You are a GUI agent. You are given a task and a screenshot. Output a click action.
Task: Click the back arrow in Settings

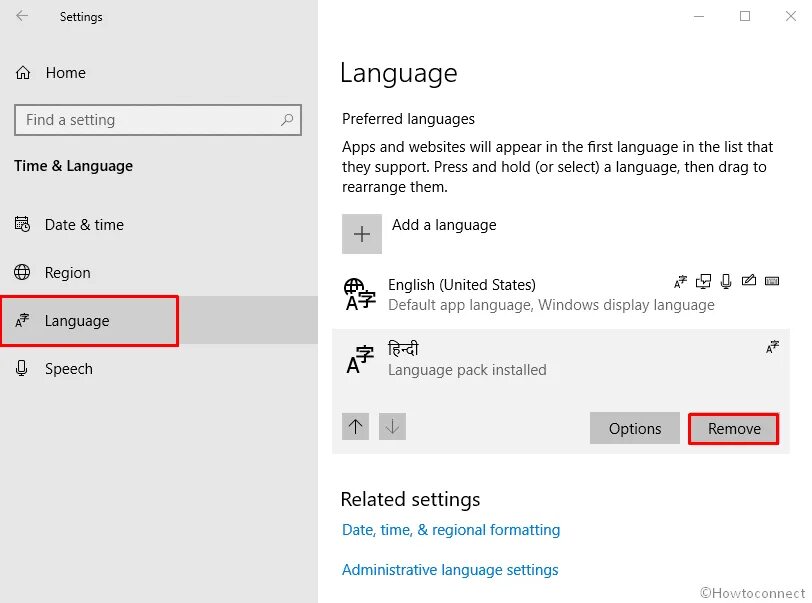point(22,17)
